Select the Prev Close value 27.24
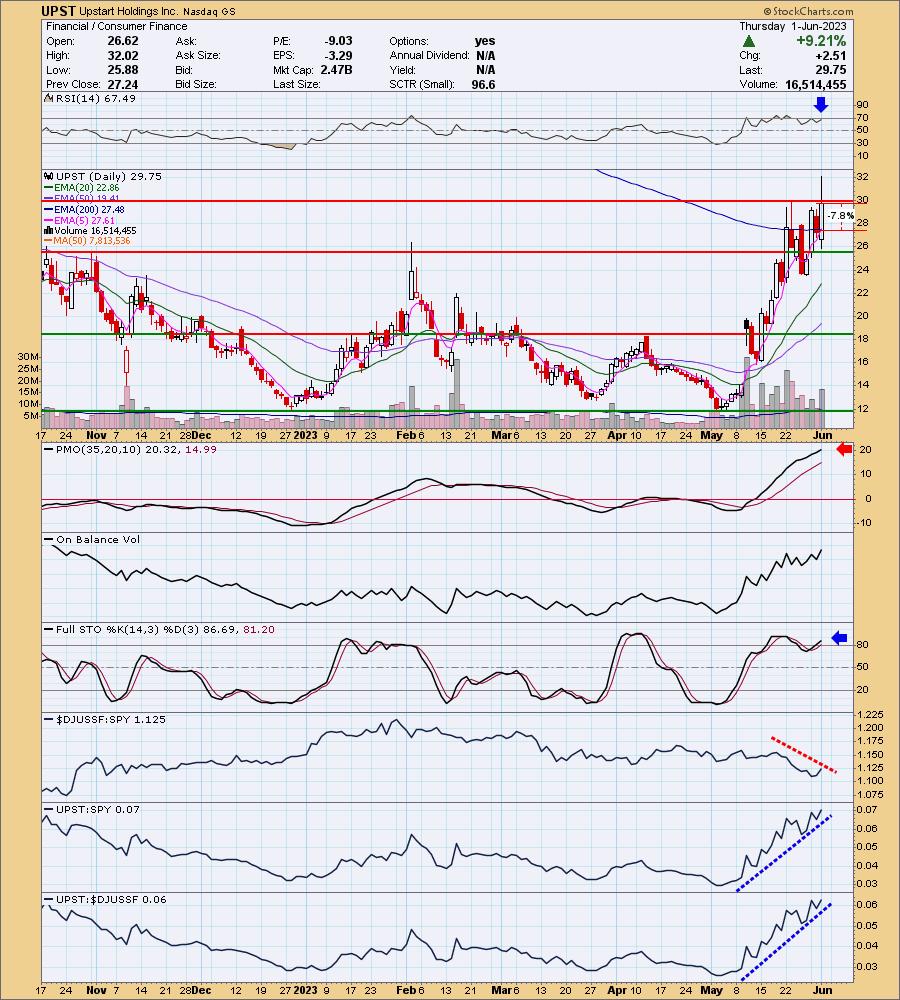This screenshot has width=900, height=1000. click(x=122, y=84)
